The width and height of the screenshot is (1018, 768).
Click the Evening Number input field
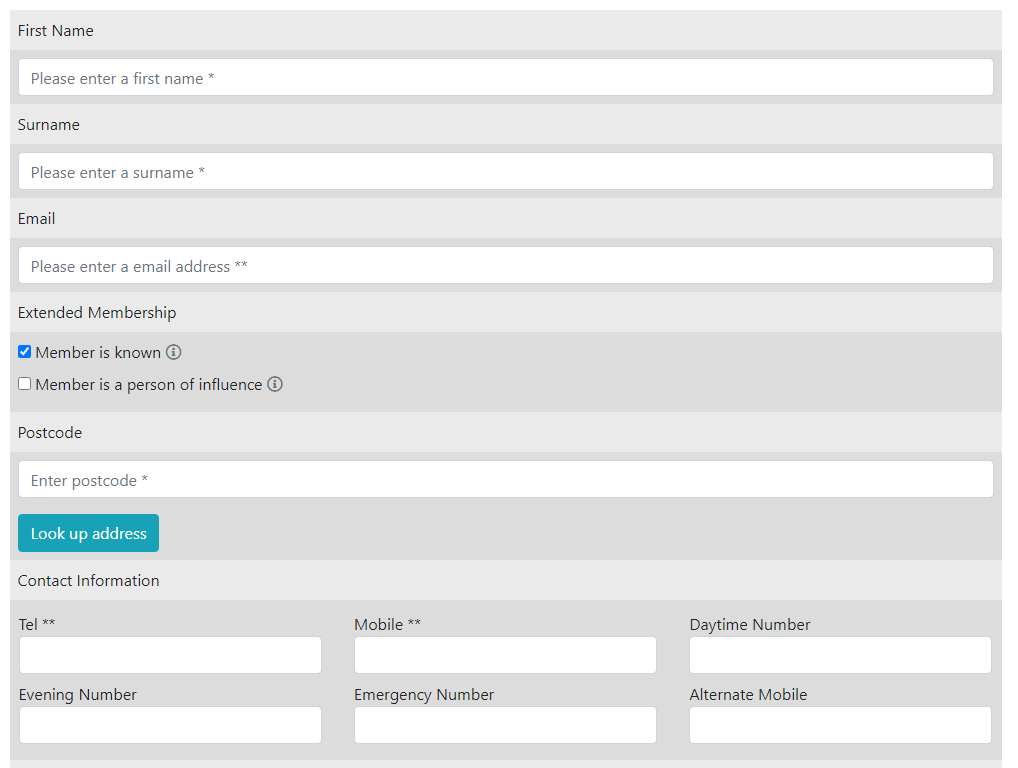170,725
